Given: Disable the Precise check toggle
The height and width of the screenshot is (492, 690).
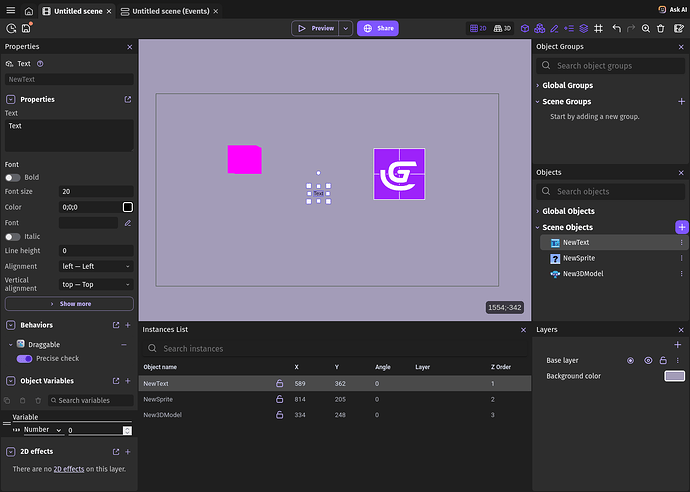Looking at the screenshot, I should pyautogui.click(x=25, y=358).
